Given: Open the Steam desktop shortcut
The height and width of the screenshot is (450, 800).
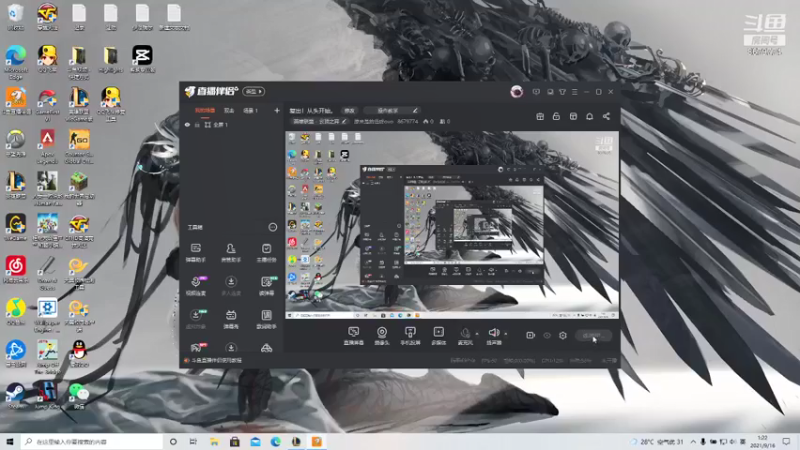Looking at the screenshot, I should click(15, 396).
